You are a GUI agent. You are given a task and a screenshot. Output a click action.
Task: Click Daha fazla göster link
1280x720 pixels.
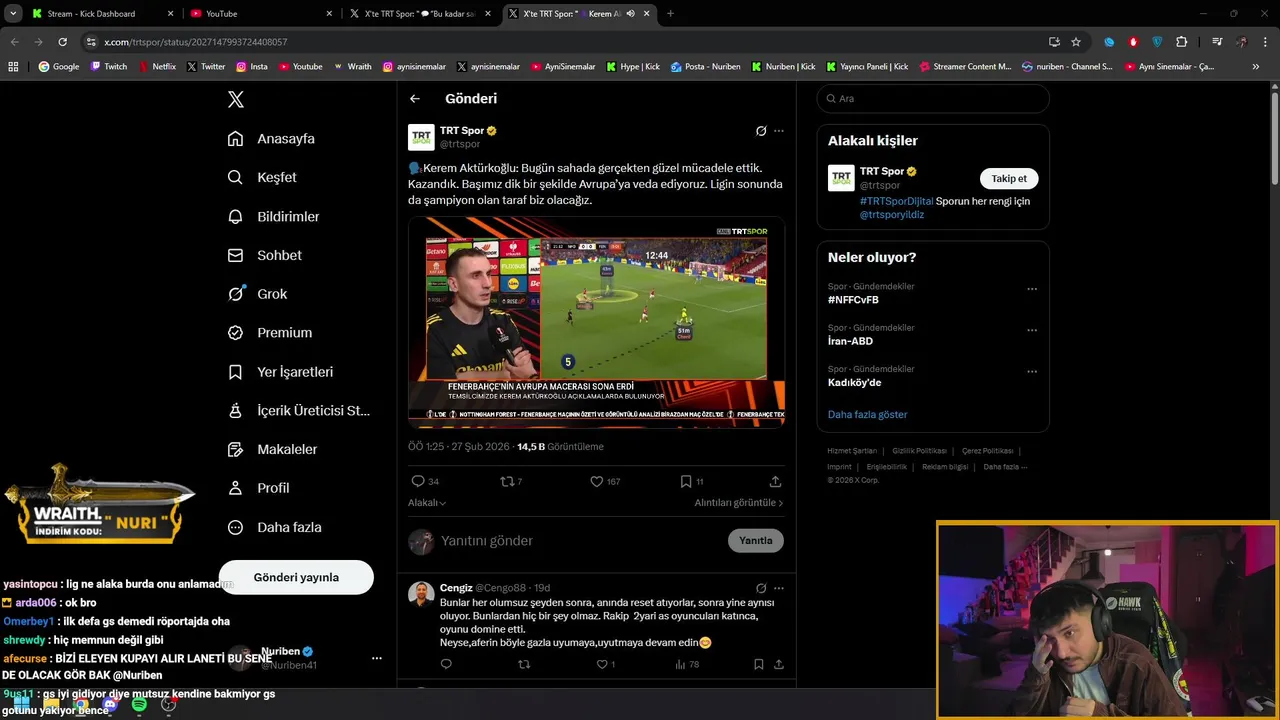[868, 414]
